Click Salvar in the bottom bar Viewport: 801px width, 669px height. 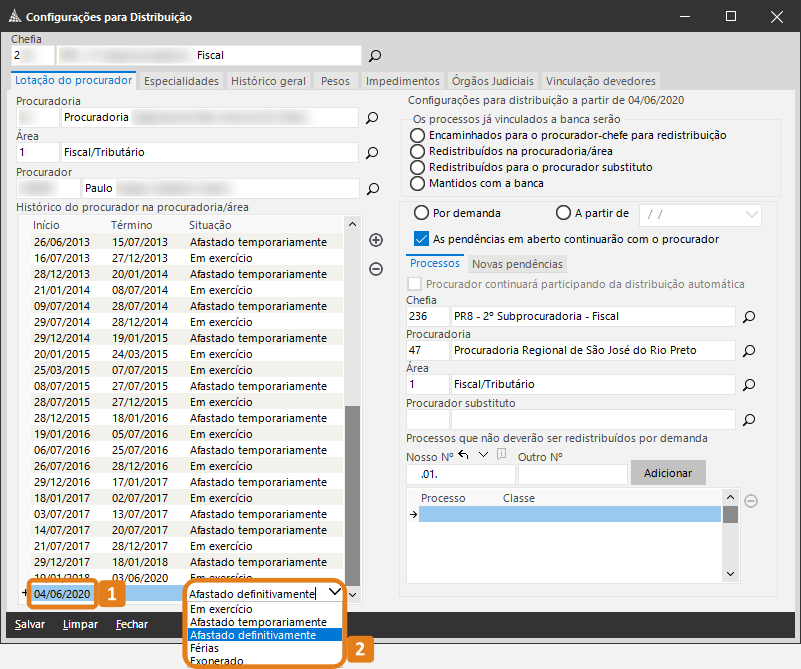[29, 624]
